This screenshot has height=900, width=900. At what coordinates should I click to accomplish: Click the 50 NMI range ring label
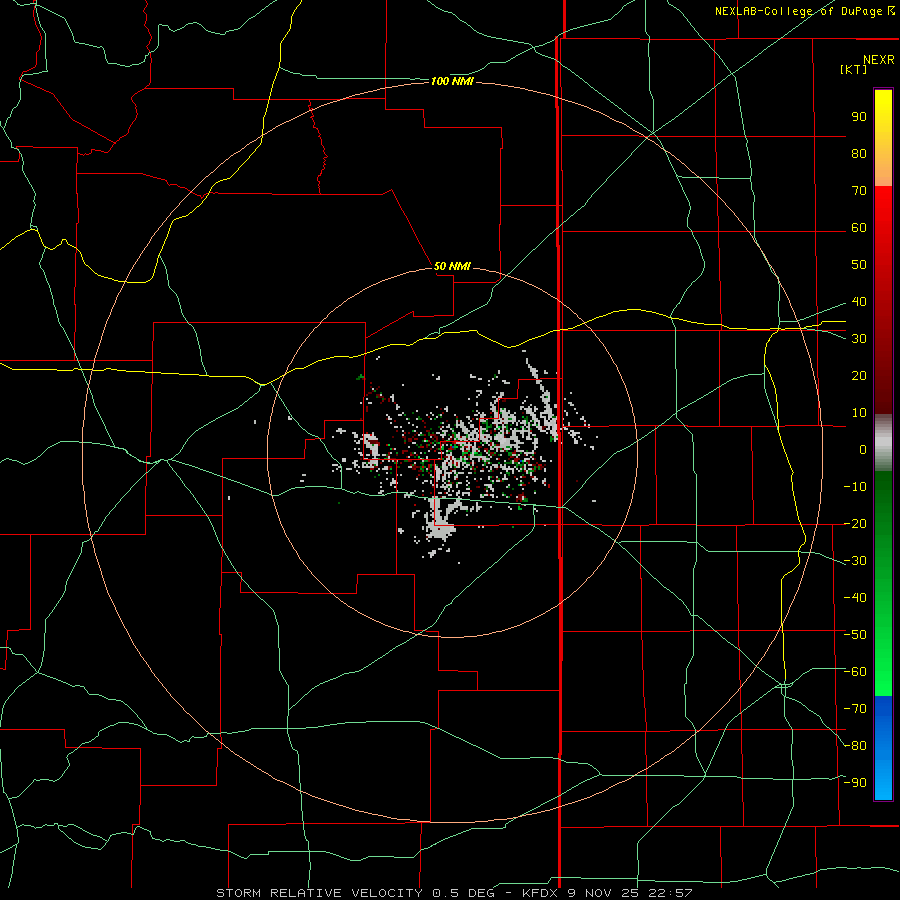[452, 266]
